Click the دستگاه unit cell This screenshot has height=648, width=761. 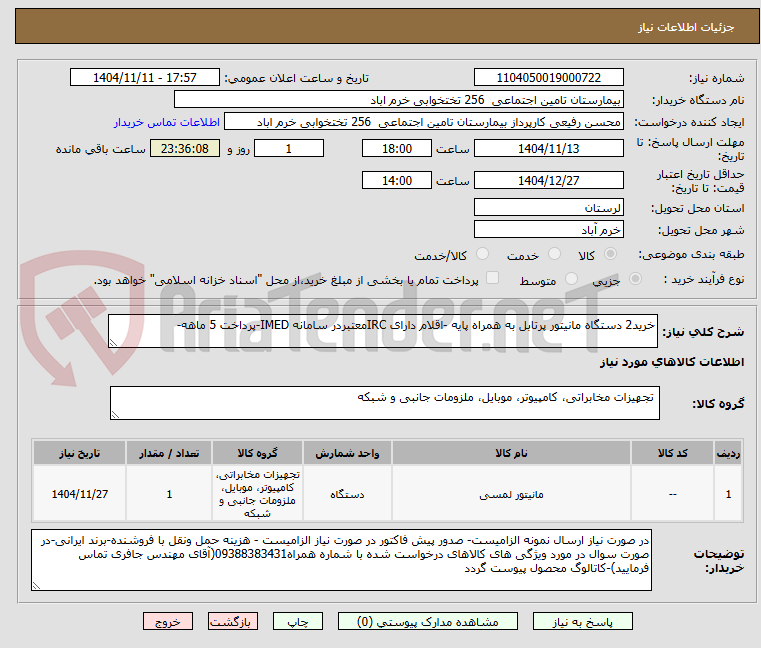[347, 494]
